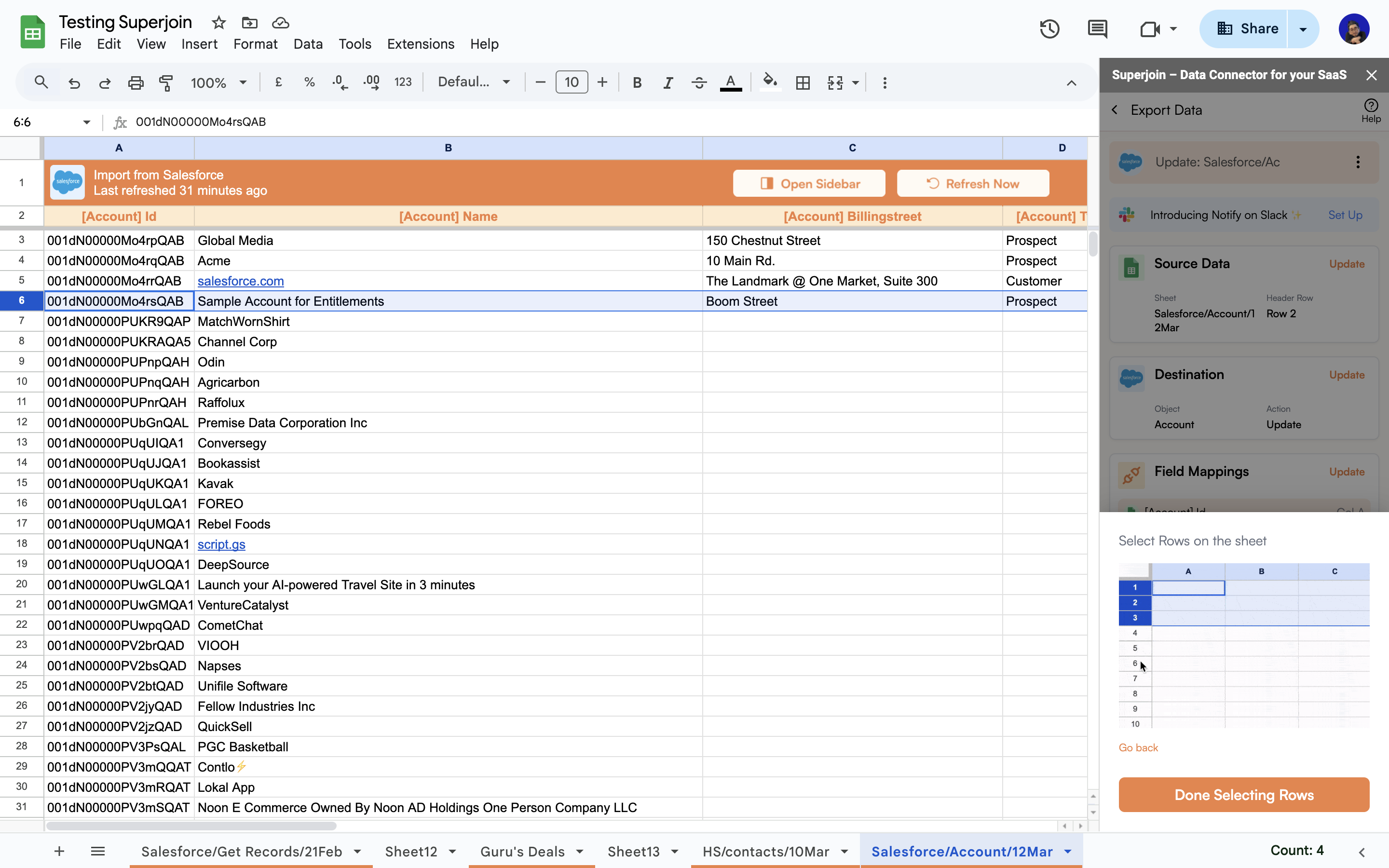This screenshot has height=868, width=1389.
Task: Expand the Share button dropdown arrow
Action: point(1303,29)
